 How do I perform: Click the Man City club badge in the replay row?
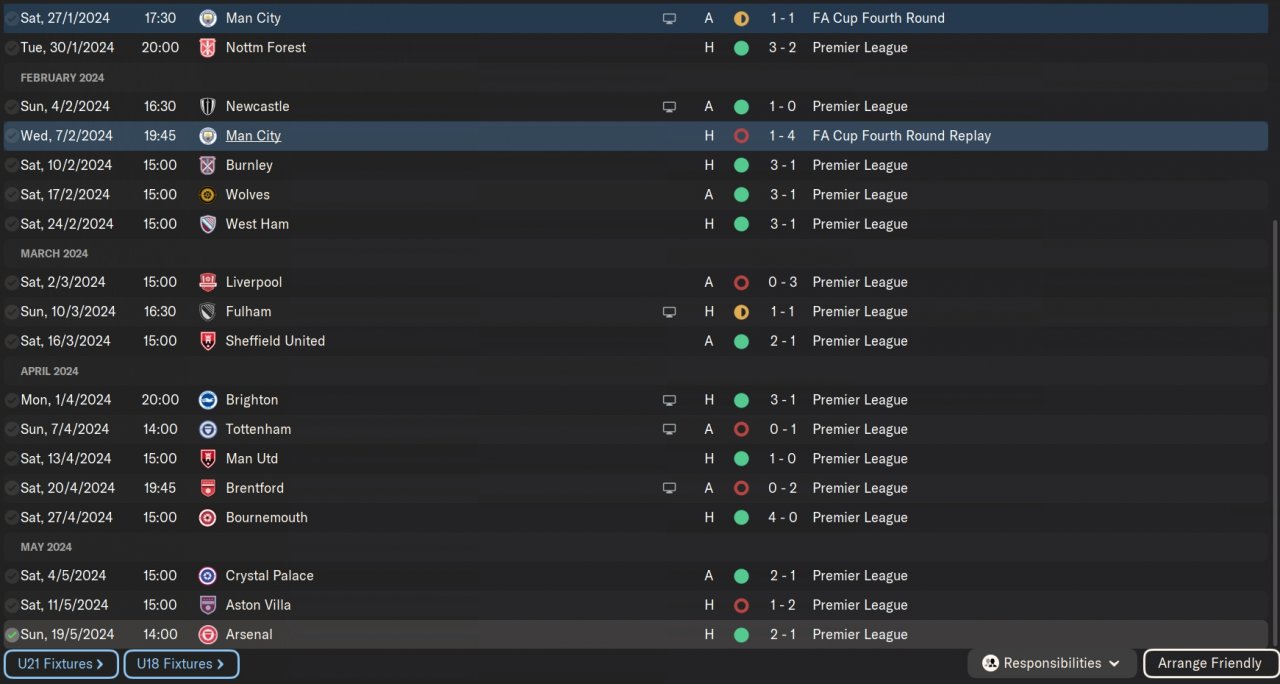point(208,136)
